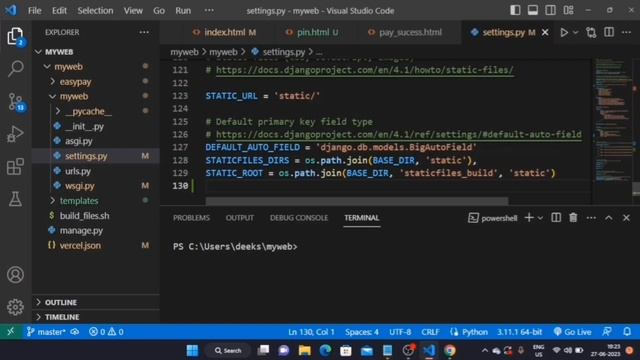The image size is (640, 360).
Task: Toggle secondary side bar layout icon
Action: coord(550,10)
